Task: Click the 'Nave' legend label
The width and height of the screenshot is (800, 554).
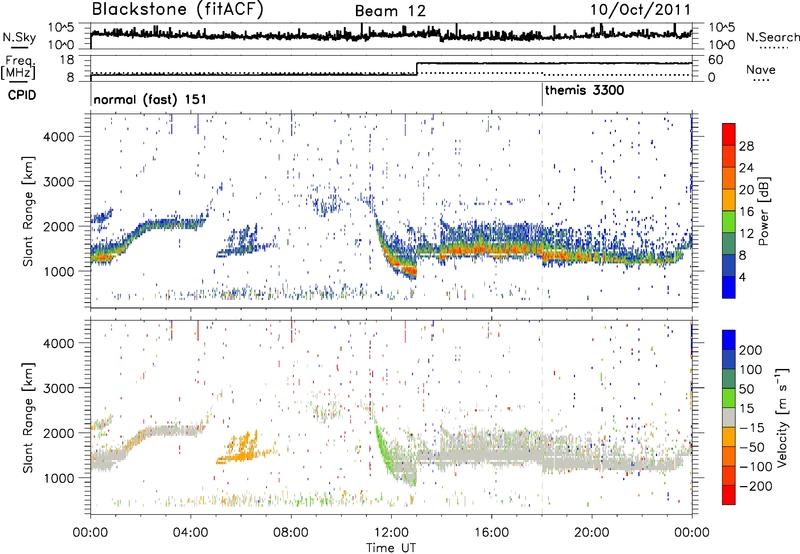Action: (761, 69)
